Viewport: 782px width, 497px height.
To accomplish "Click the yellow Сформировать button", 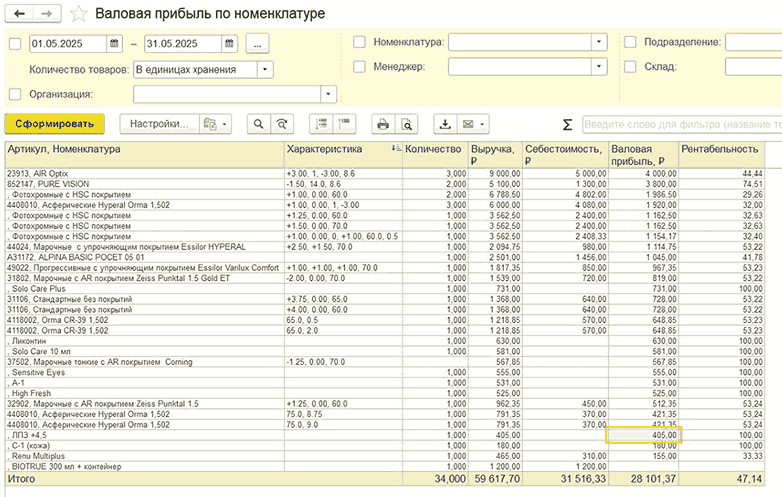I will point(54,124).
